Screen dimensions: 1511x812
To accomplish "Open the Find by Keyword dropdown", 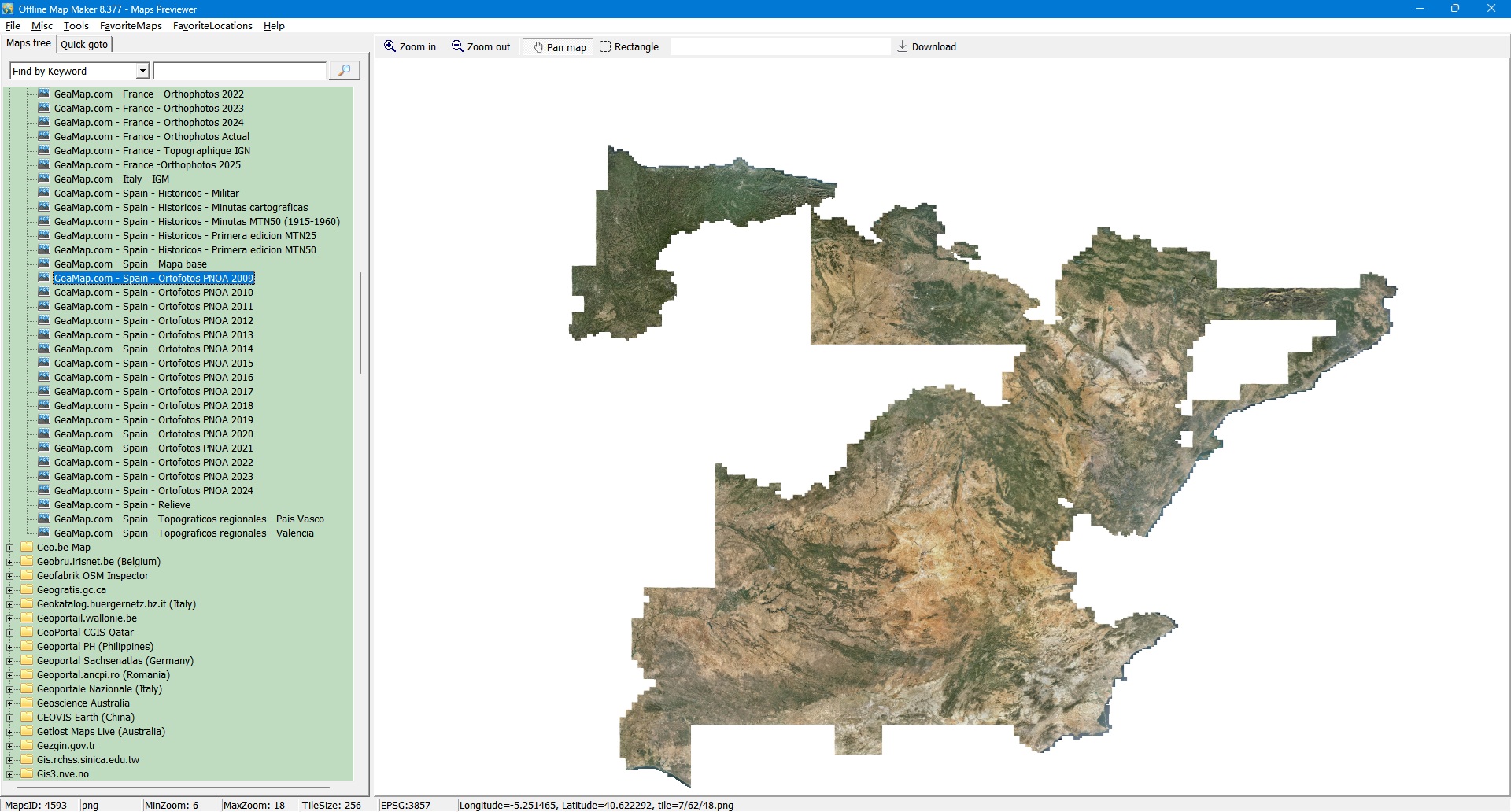I will (142, 71).
